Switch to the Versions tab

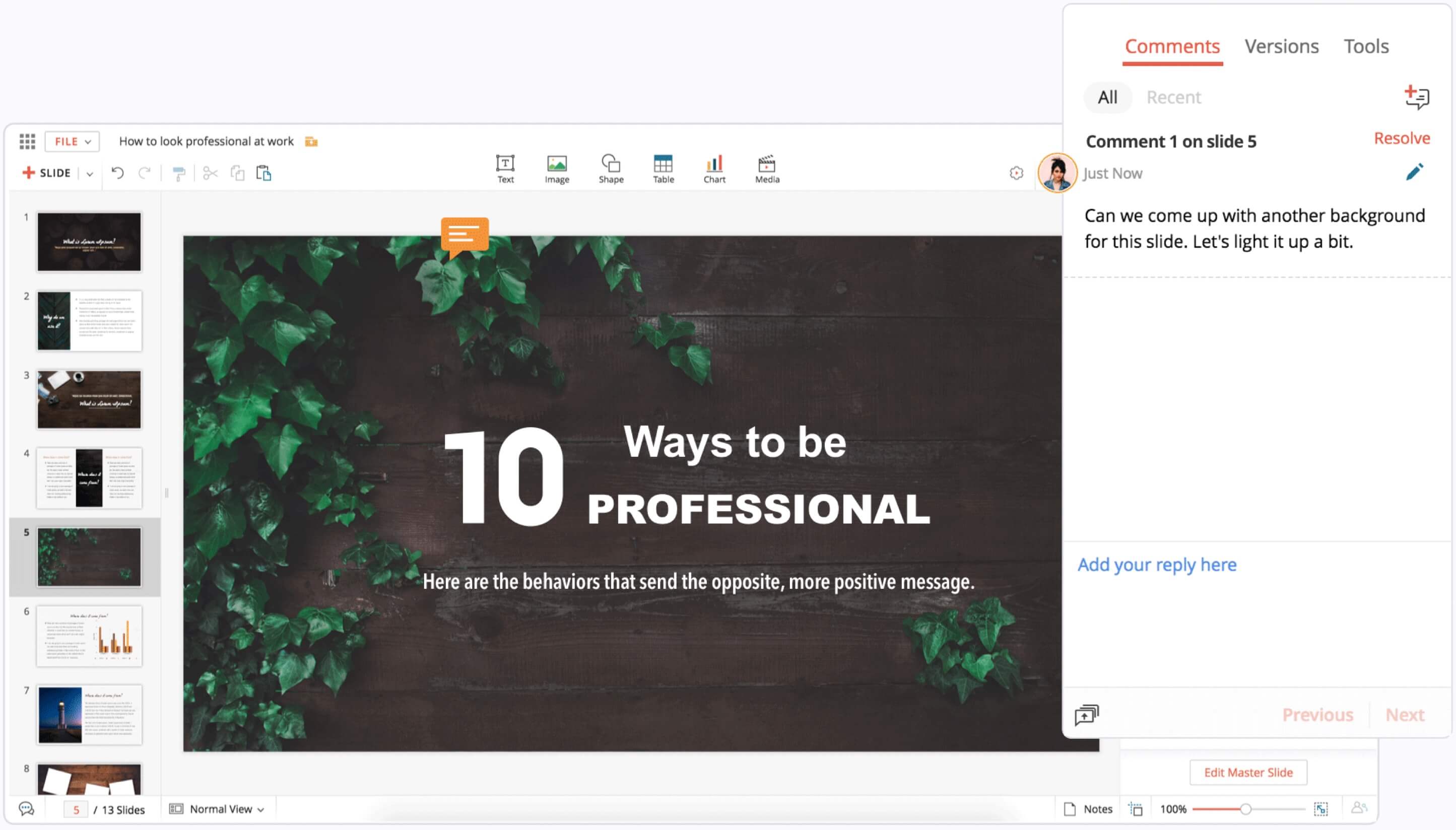[1281, 45]
